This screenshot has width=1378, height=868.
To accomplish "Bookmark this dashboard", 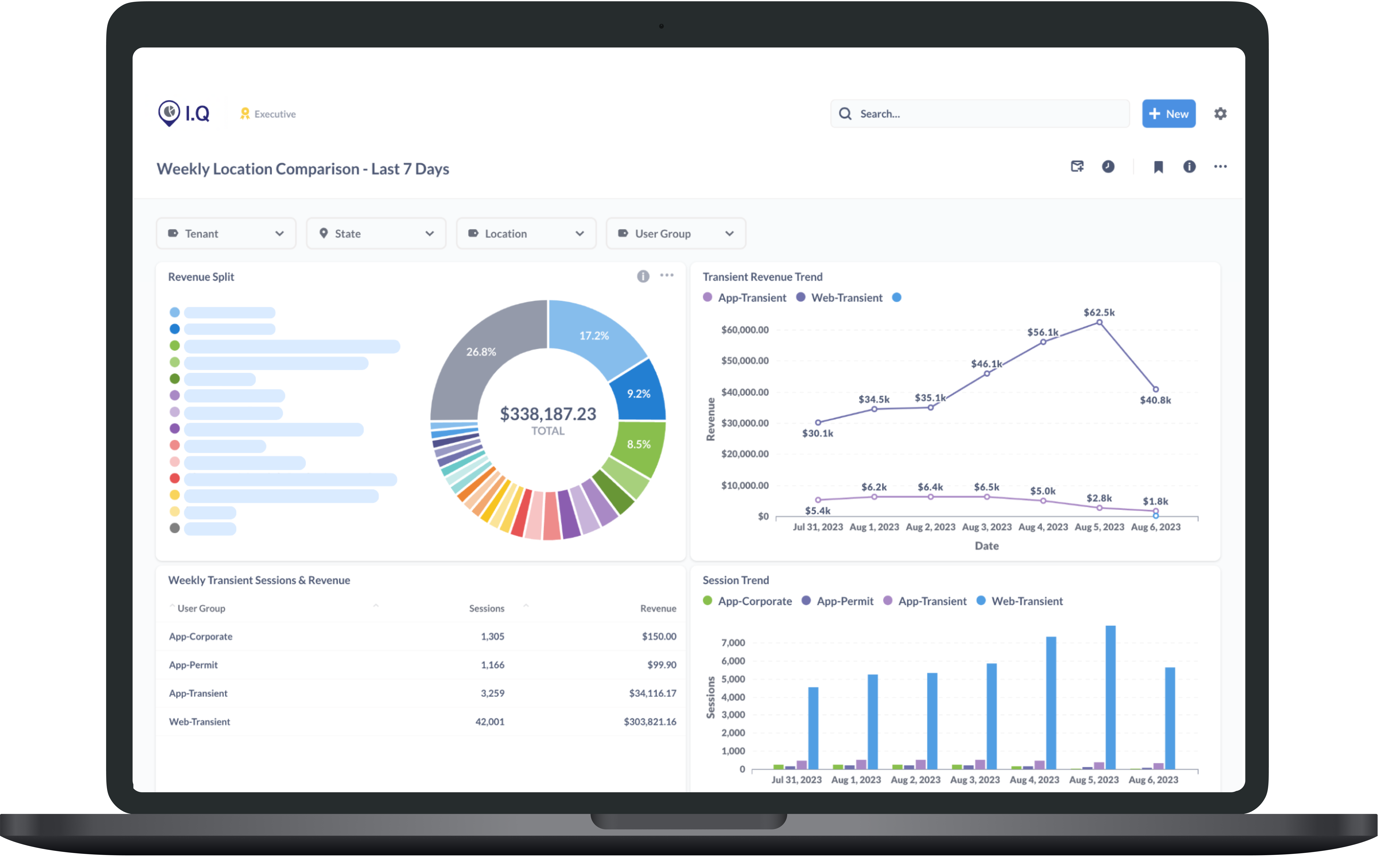I will pos(1158,167).
